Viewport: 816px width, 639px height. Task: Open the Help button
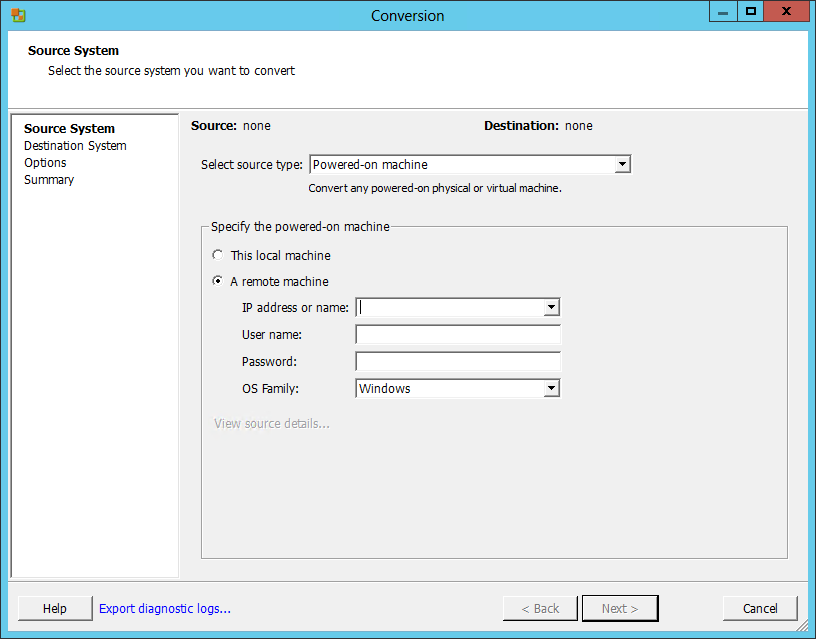(55, 608)
